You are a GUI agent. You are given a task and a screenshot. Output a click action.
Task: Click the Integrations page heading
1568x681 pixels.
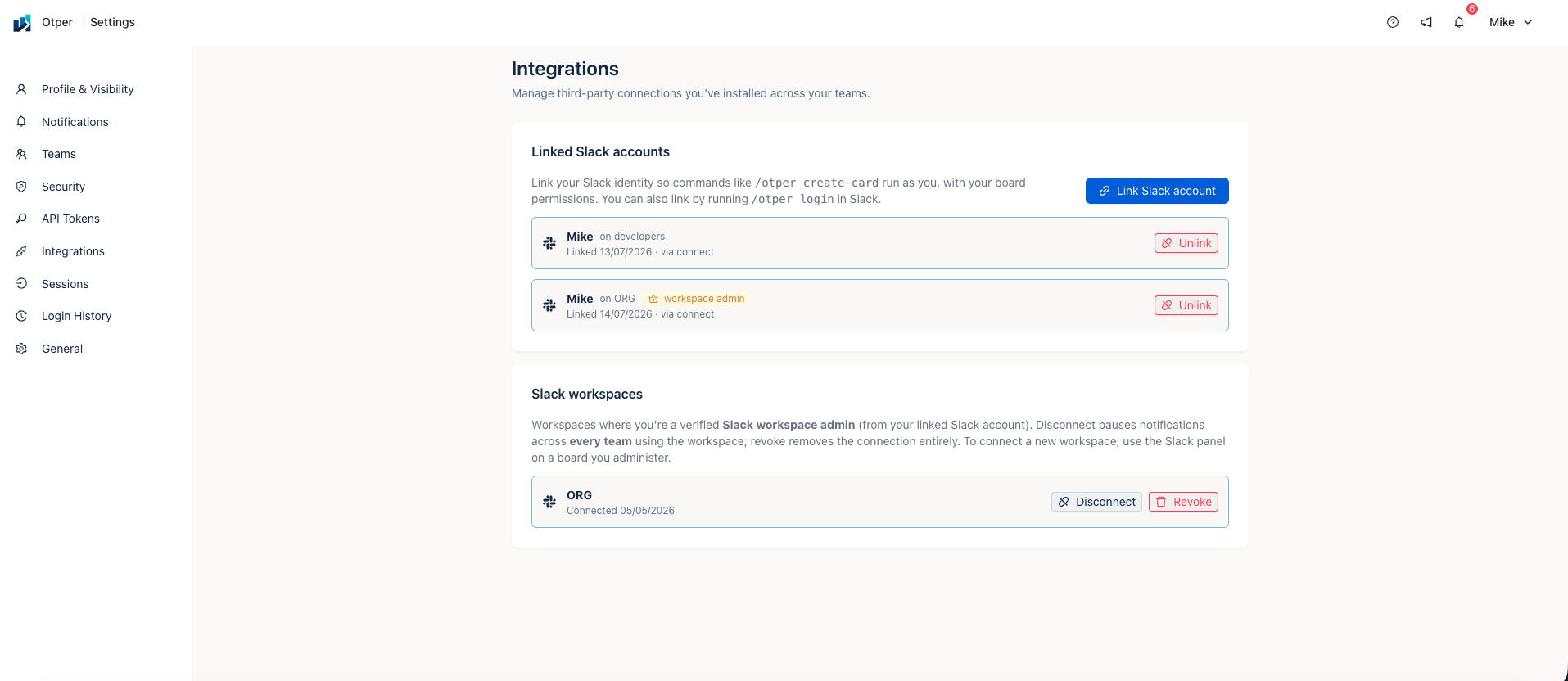(x=565, y=69)
